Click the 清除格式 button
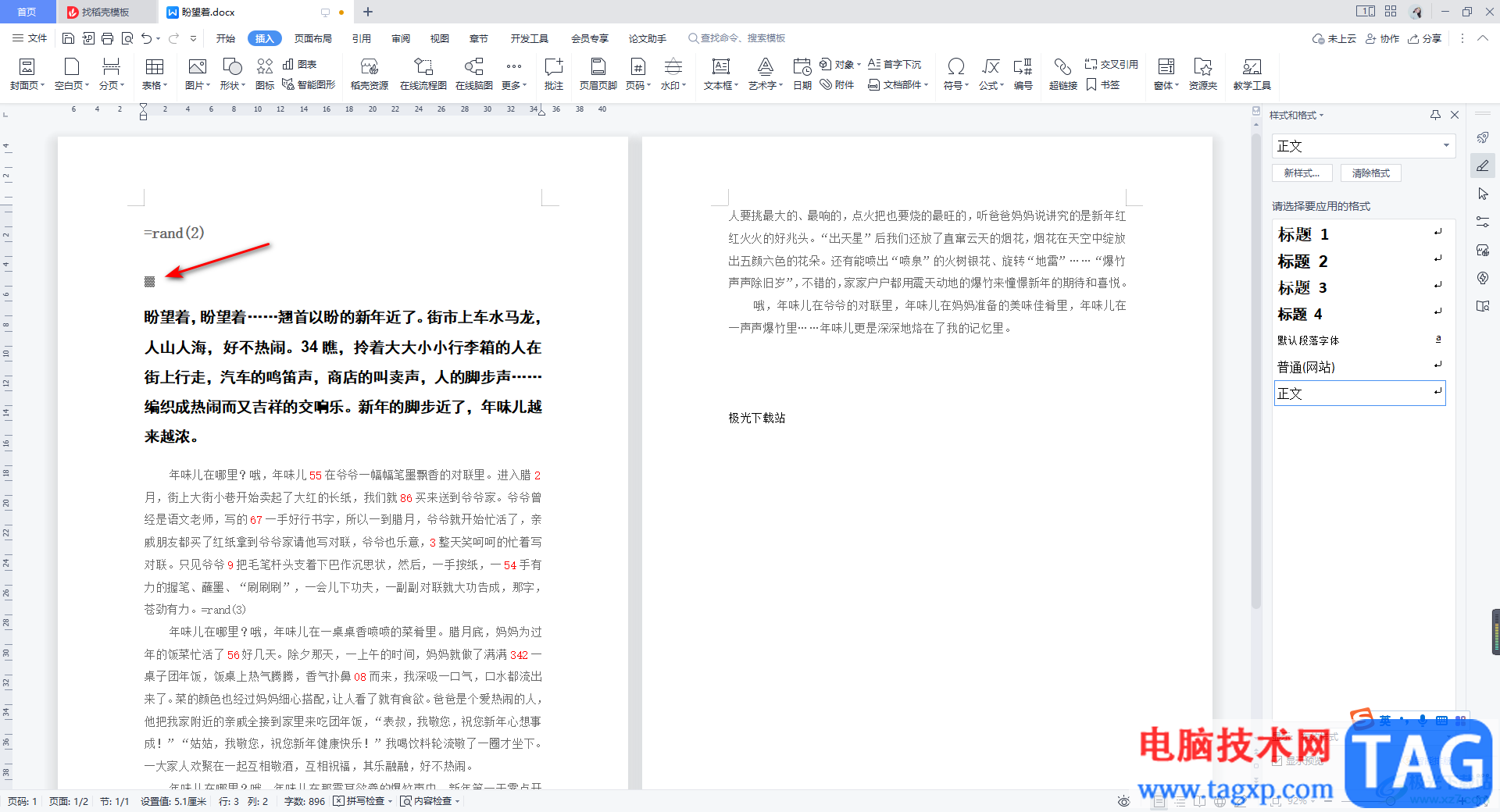This screenshot has width=1500, height=812. pyautogui.click(x=1371, y=173)
